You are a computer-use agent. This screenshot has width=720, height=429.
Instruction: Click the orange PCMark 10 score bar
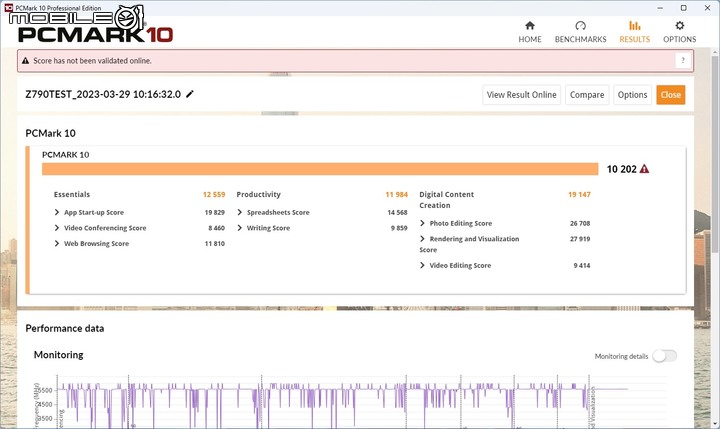click(320, 169)
